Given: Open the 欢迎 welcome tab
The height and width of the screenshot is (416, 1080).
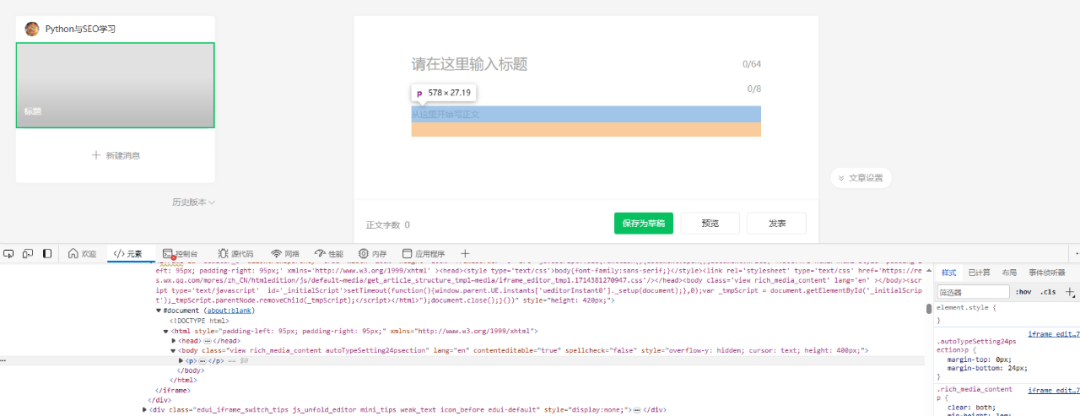Looking at the screenshot, I should (x=82, y=253).
